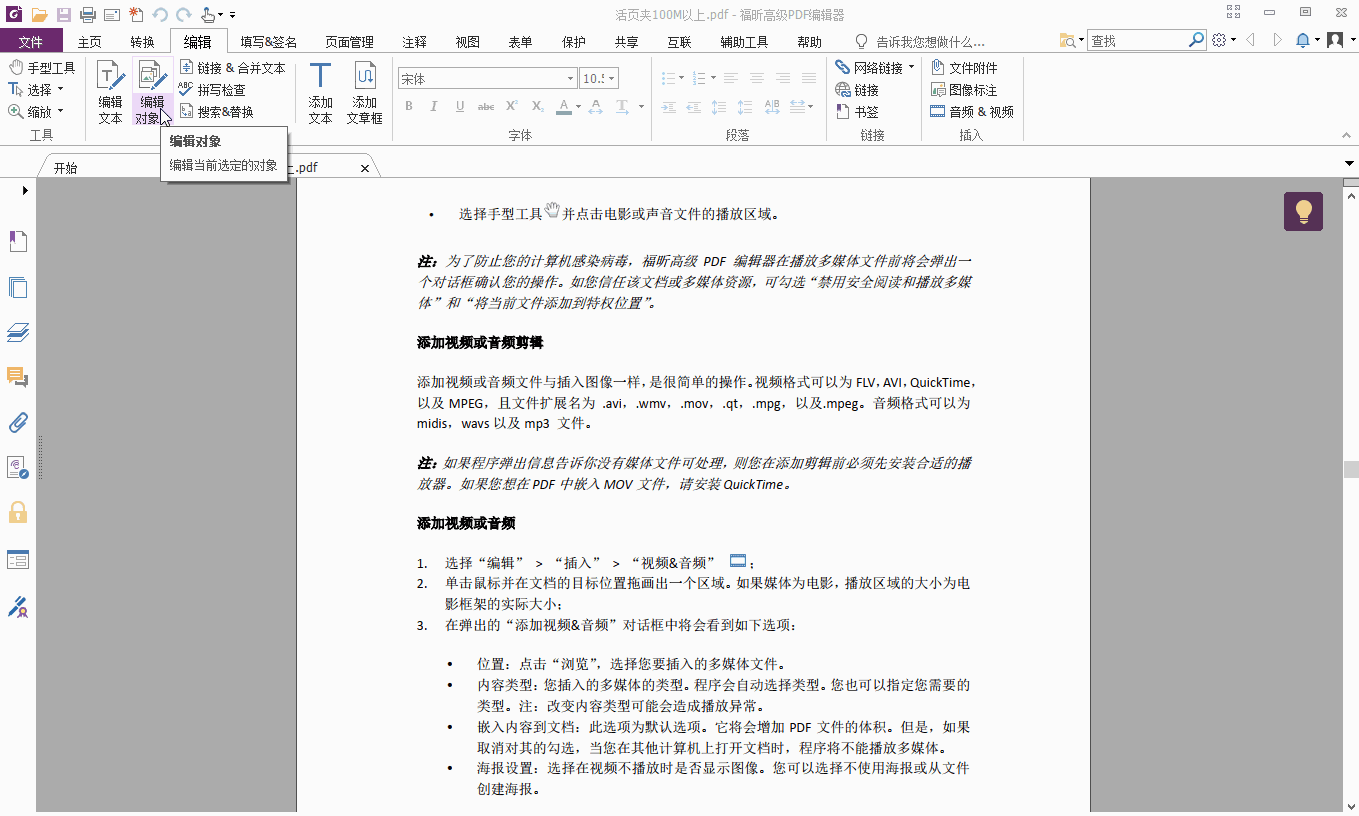This screenshot has width=1359, height=816.
Task: Insert an image annotation (图像标注)
Action: click(x=965, y=89)
